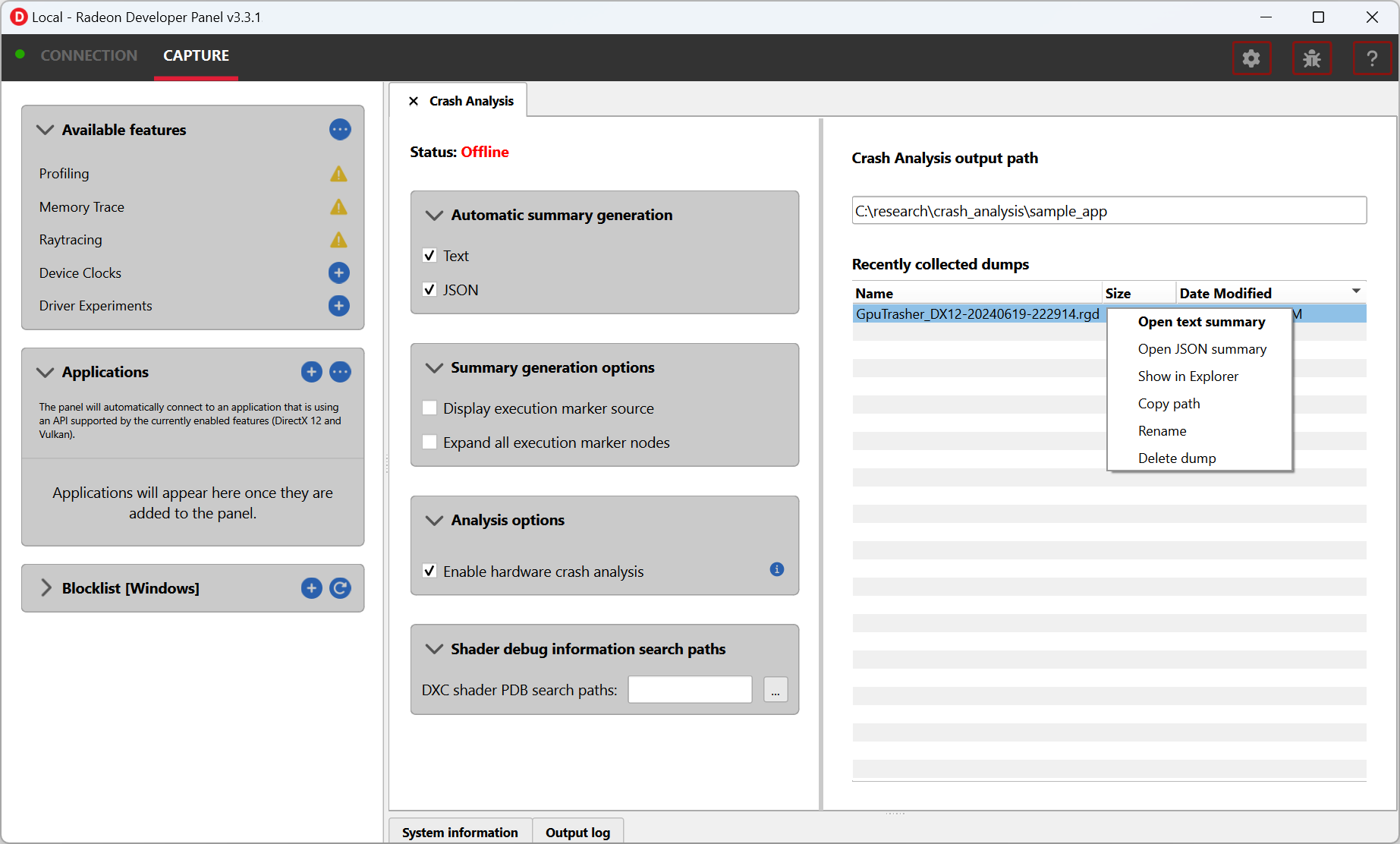Viewport: 1400px width, 844px height.
Task: Collapse the Analysis options section
Action: click(434, 521)
